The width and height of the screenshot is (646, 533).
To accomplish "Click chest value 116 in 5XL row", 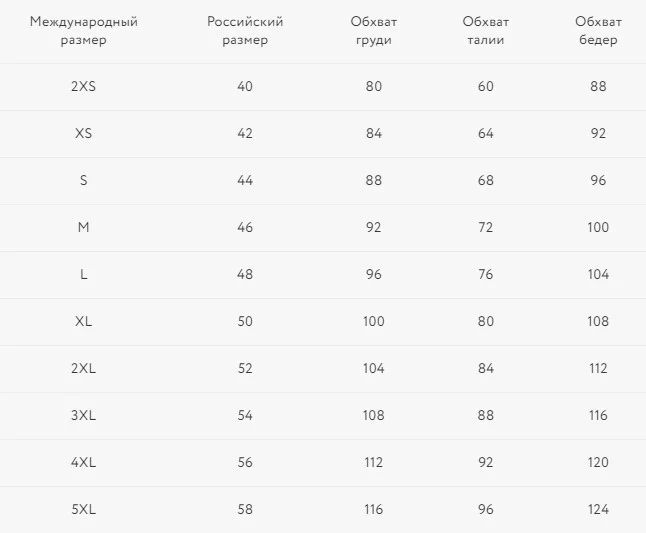I will pyautogui.click(x=374, y=510).
